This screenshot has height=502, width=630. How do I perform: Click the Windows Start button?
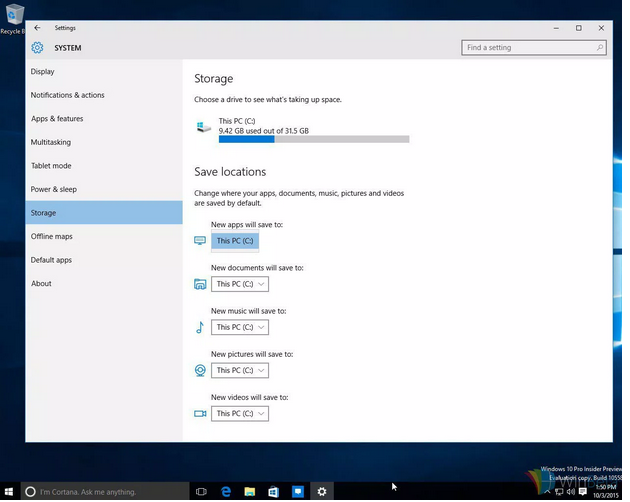(10, 491)
